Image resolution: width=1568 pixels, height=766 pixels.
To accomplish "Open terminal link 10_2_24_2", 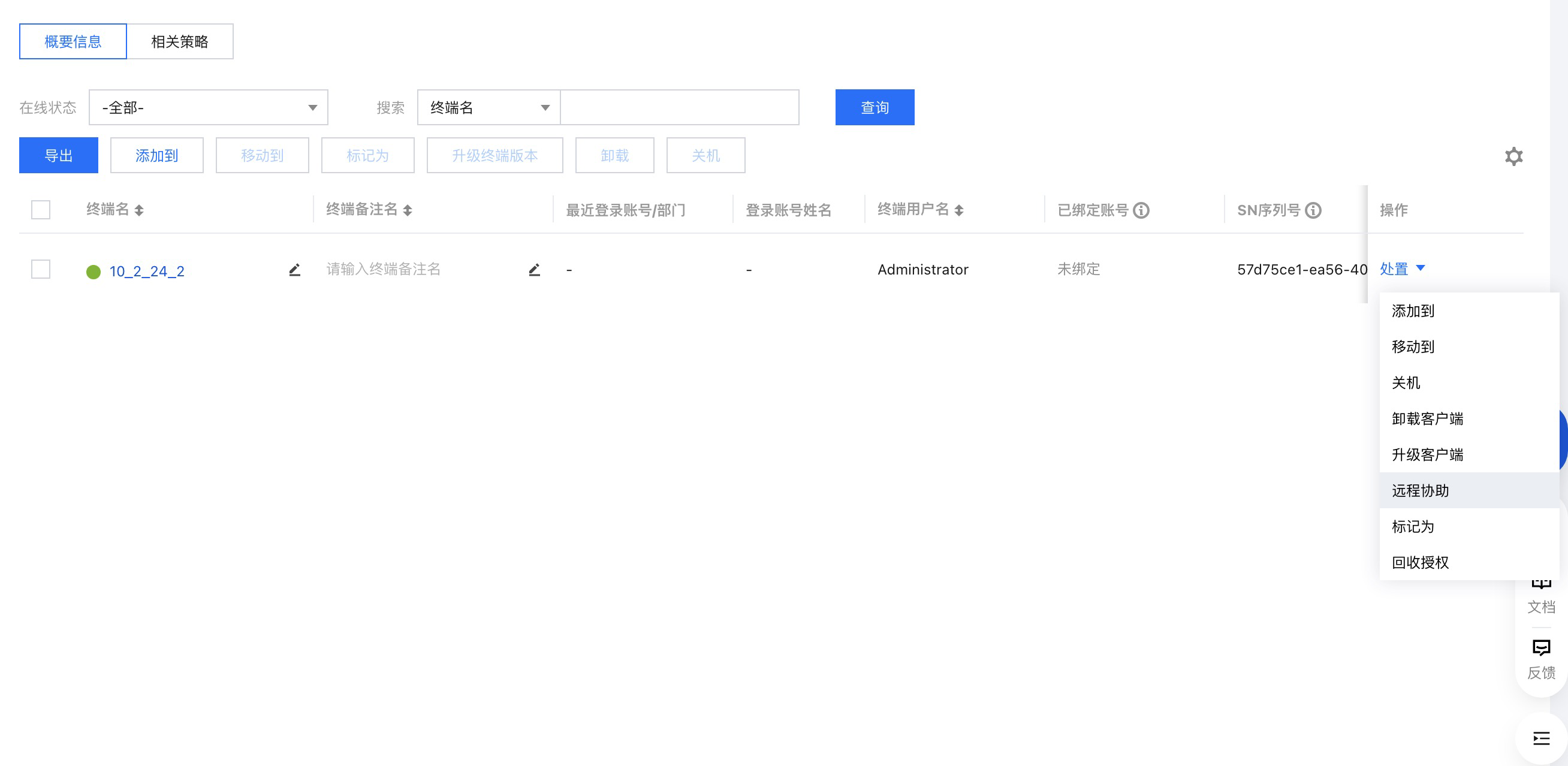I will click(147, 271).
